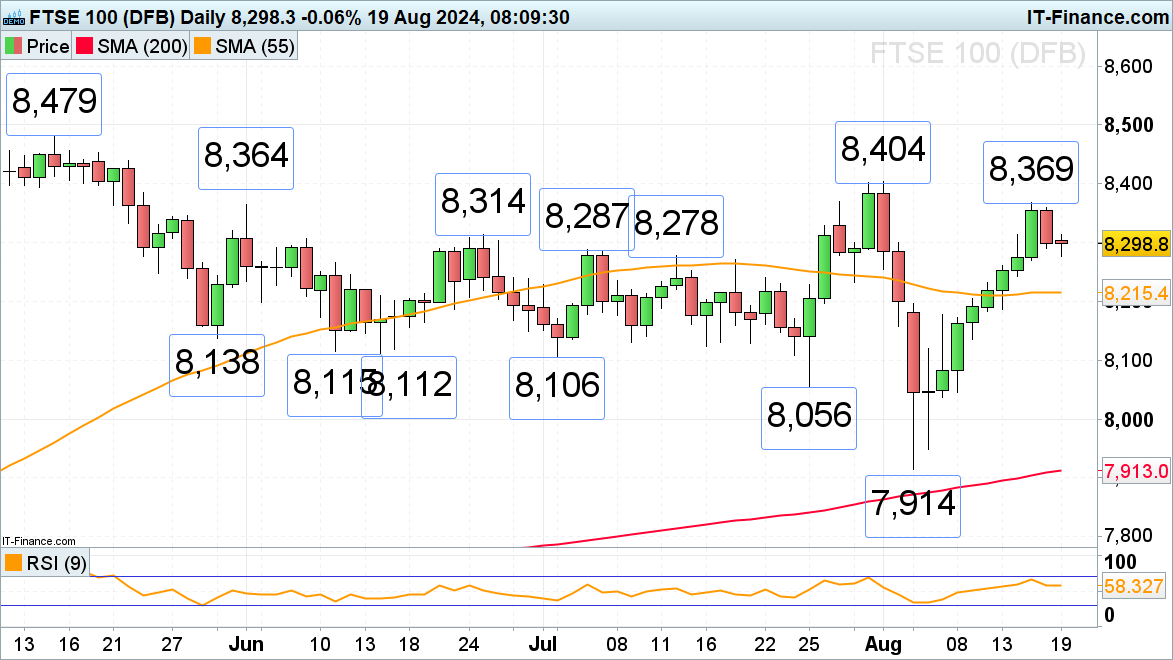Click the Price candlestick legend icon
This screenshot has width=1173, height=660.
pyautogui.click(x=13, y=47)
